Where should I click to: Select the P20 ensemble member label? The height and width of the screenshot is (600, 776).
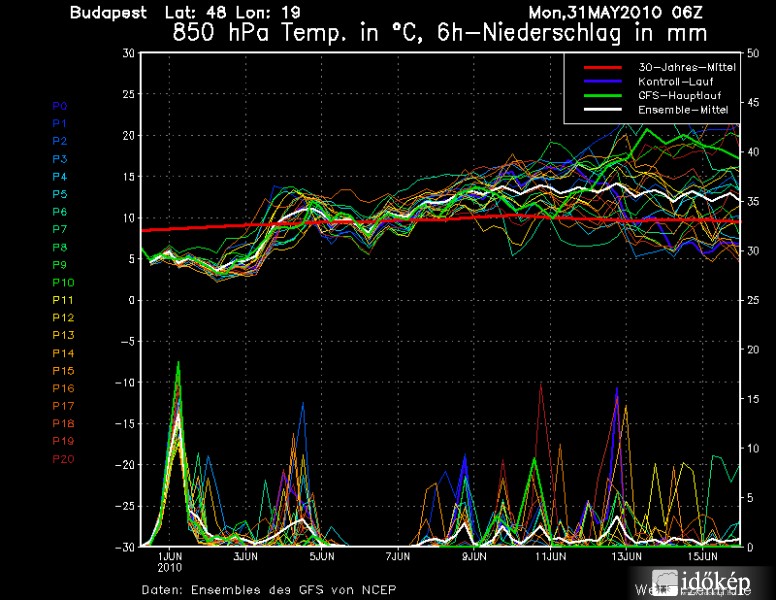pyautogui.click(x=61, y=459)
